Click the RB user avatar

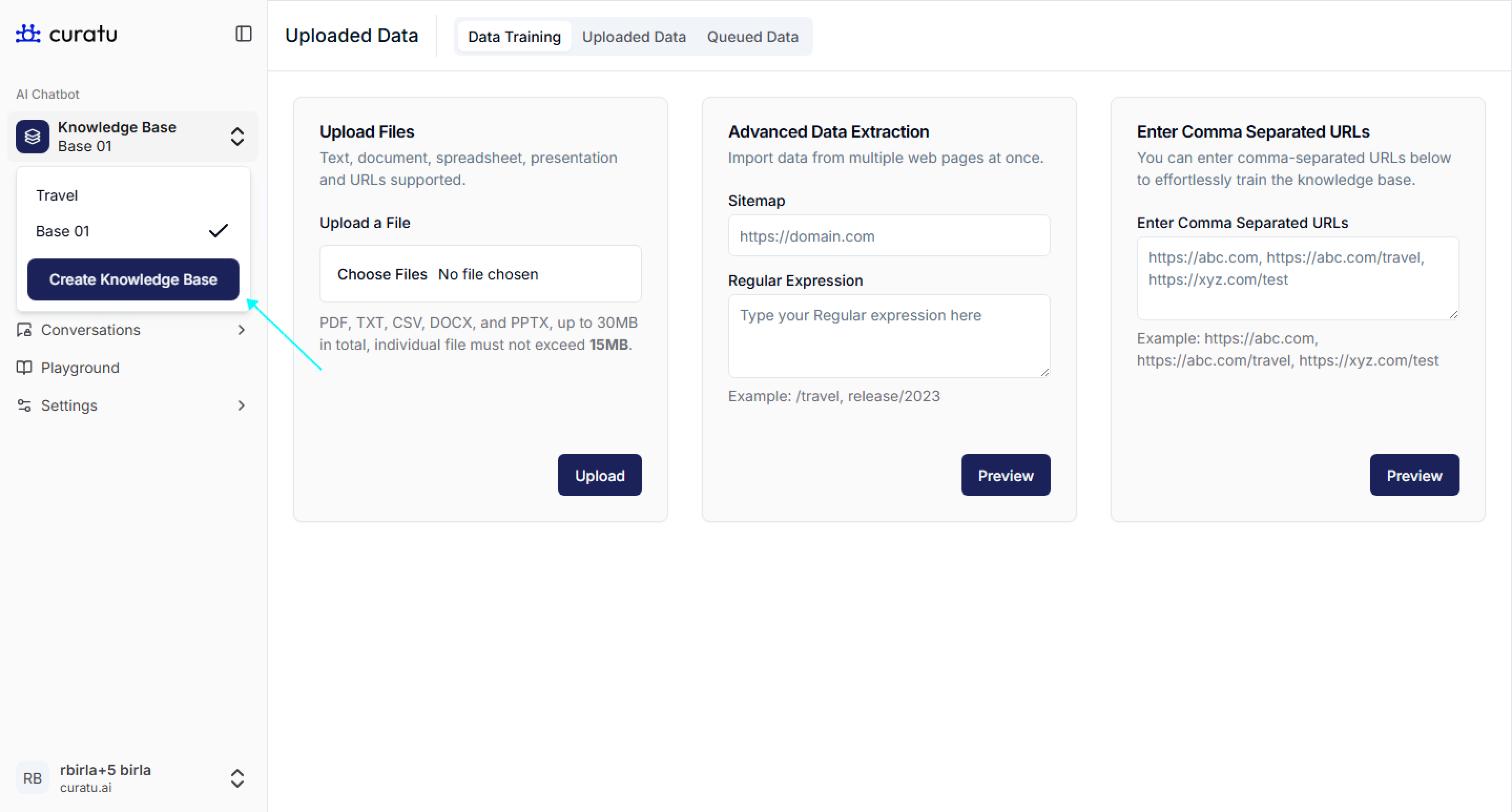32,778
